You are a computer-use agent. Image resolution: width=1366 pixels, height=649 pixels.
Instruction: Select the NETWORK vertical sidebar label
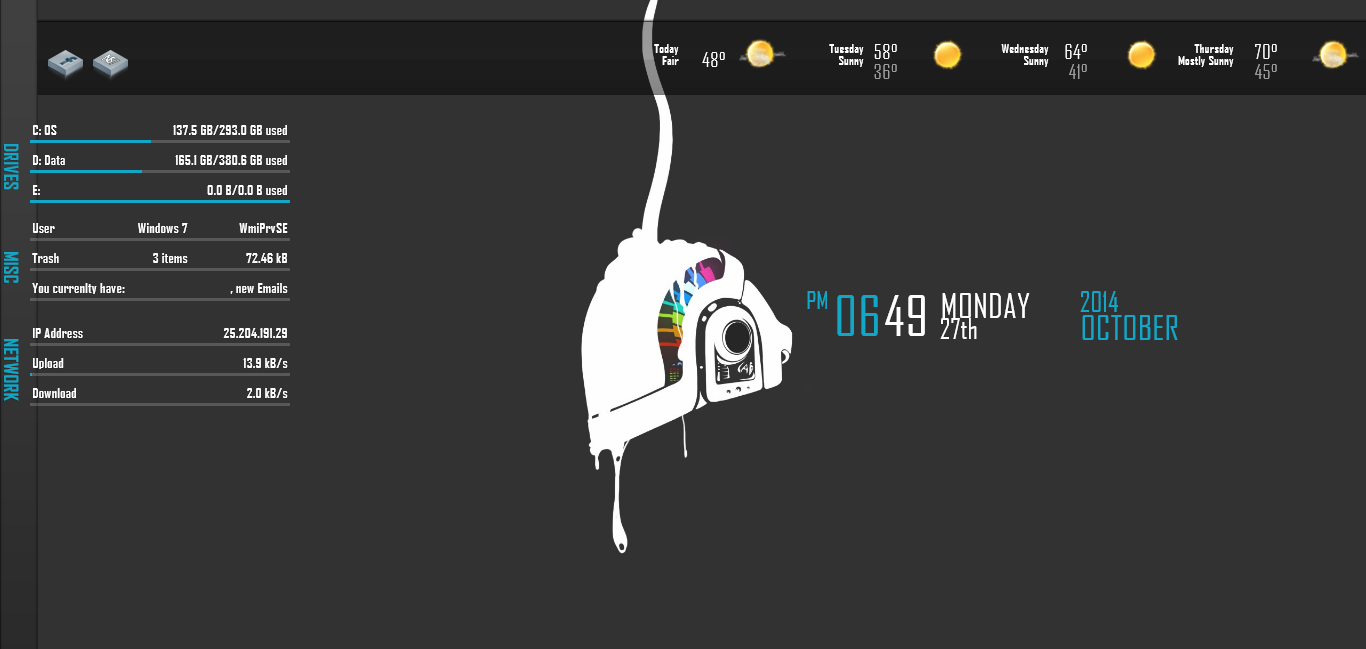(x=11, y=369)
